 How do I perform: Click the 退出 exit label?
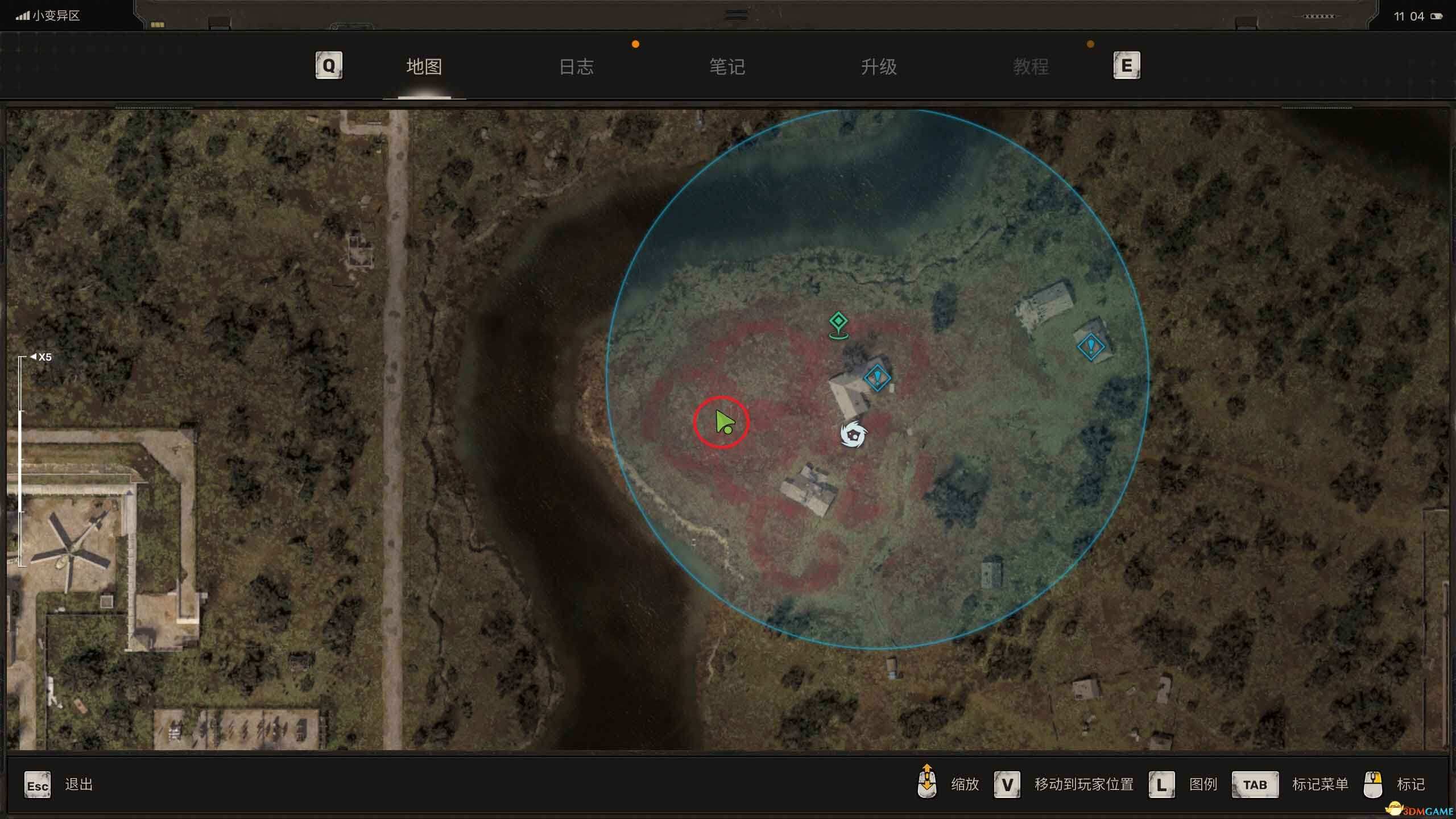pos(79,785)
